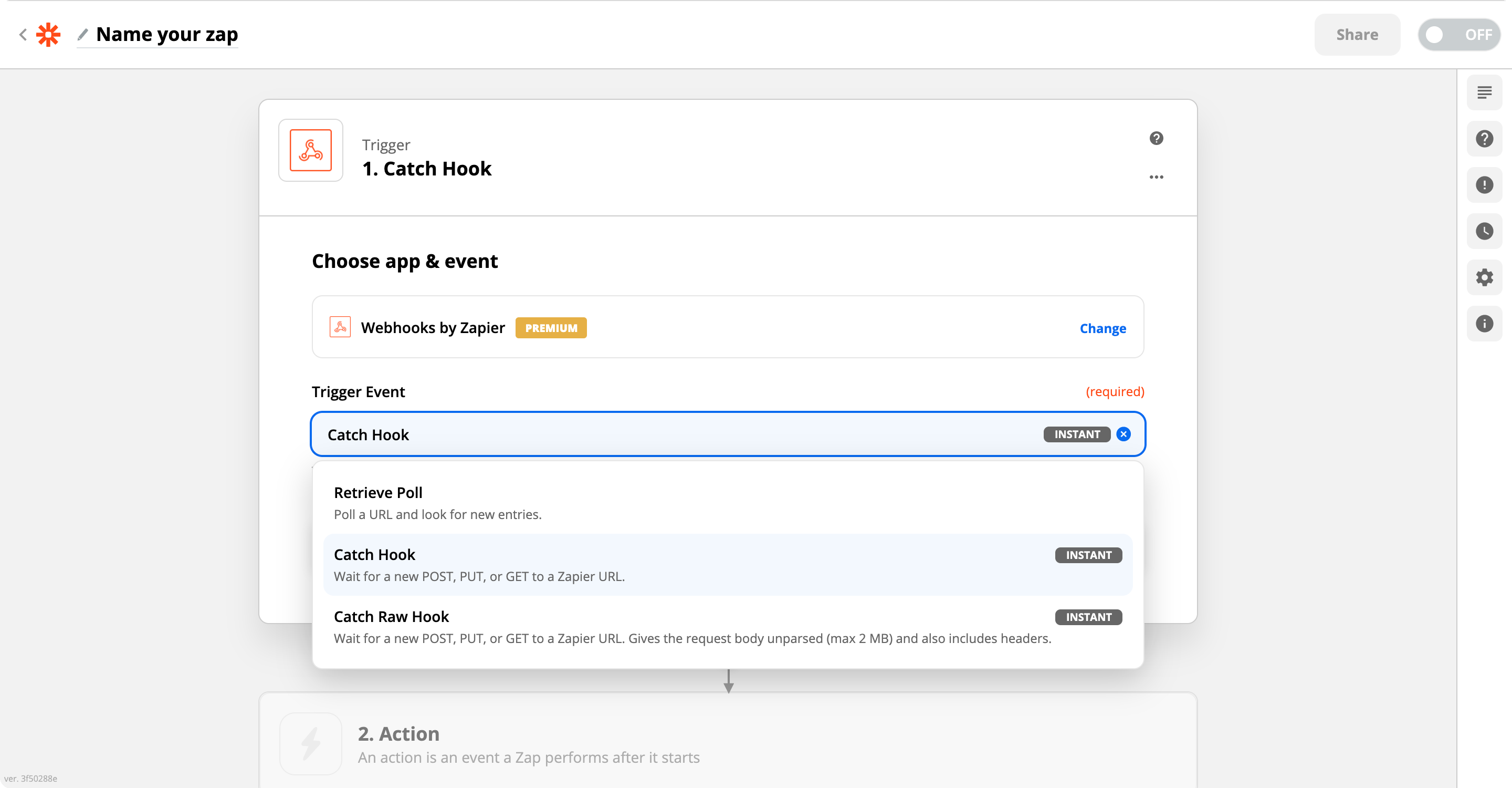Screen dimensions: 1512x788
Task: Click the pencil edit name icon
Action: click(x=83, y=35)
